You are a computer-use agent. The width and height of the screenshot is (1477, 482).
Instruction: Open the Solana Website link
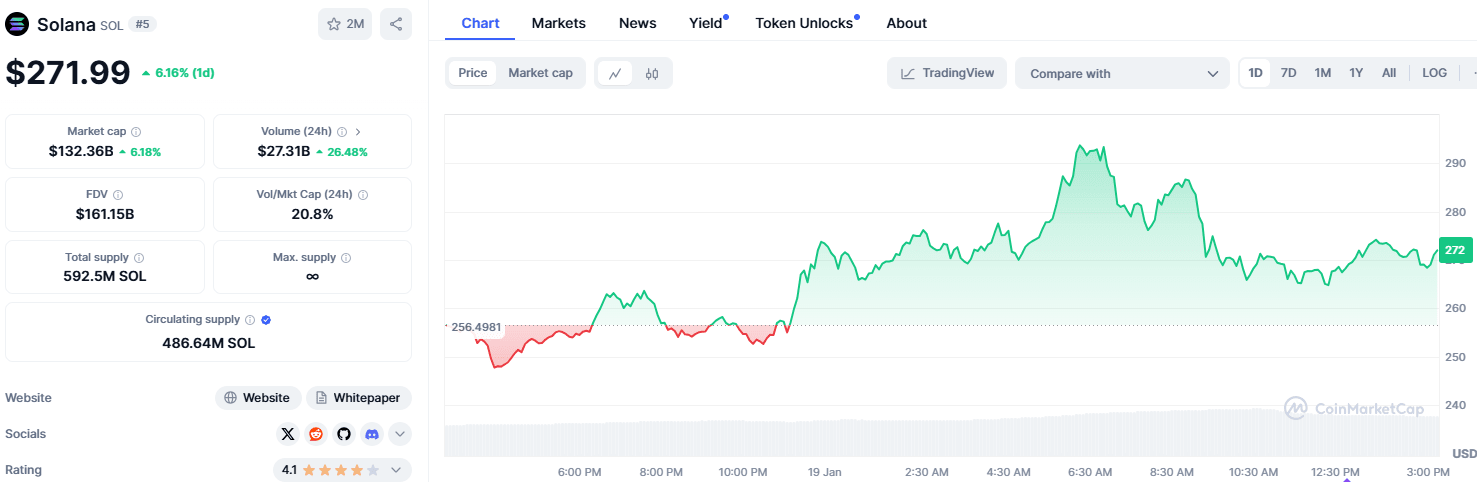[258, 398]
